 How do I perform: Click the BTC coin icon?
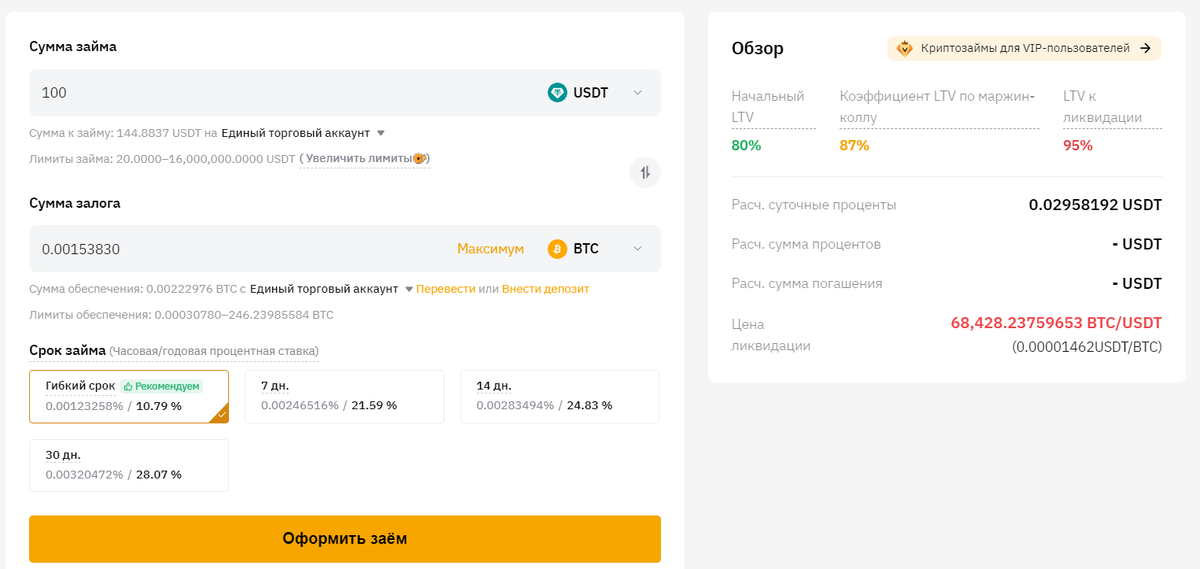pos(557,249)
